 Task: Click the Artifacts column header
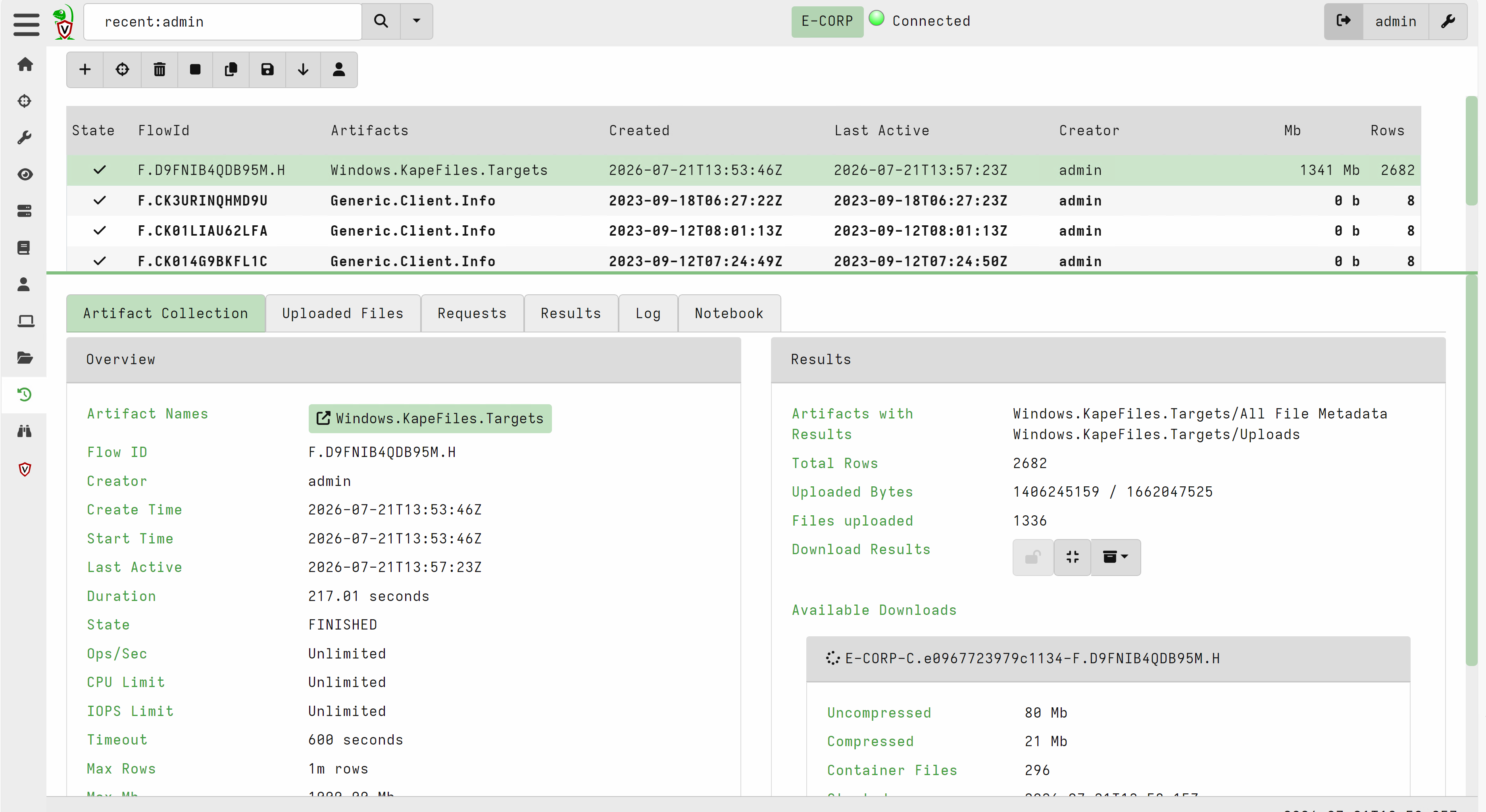click(370, 131)
